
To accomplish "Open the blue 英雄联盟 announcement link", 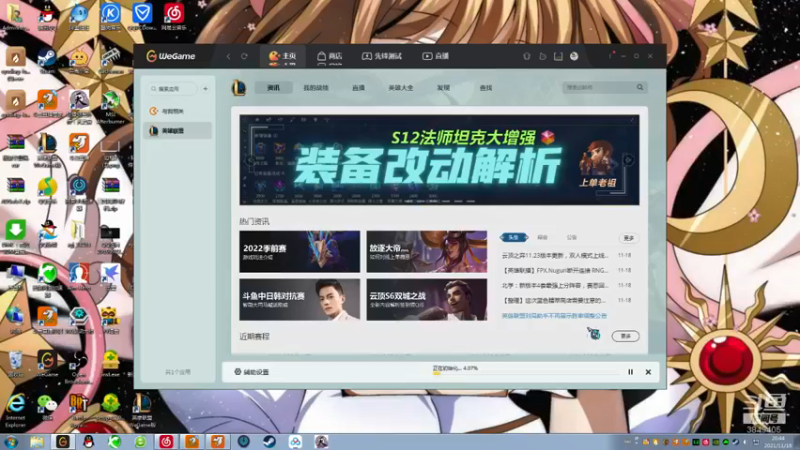I will (554, 316).
